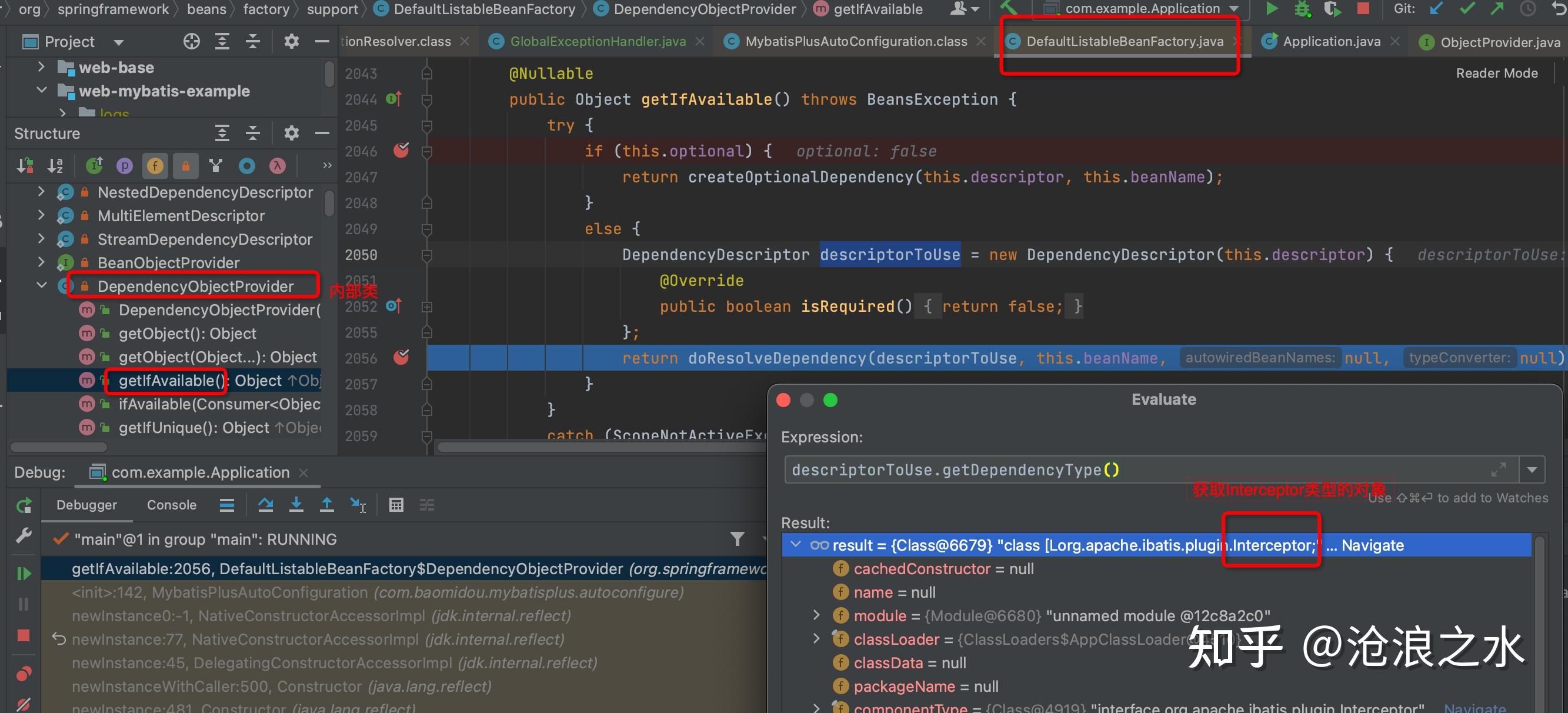Collapse the DependencyObjectProvider class node
Screen dimensions: 1568x713
tap(41, 285)
